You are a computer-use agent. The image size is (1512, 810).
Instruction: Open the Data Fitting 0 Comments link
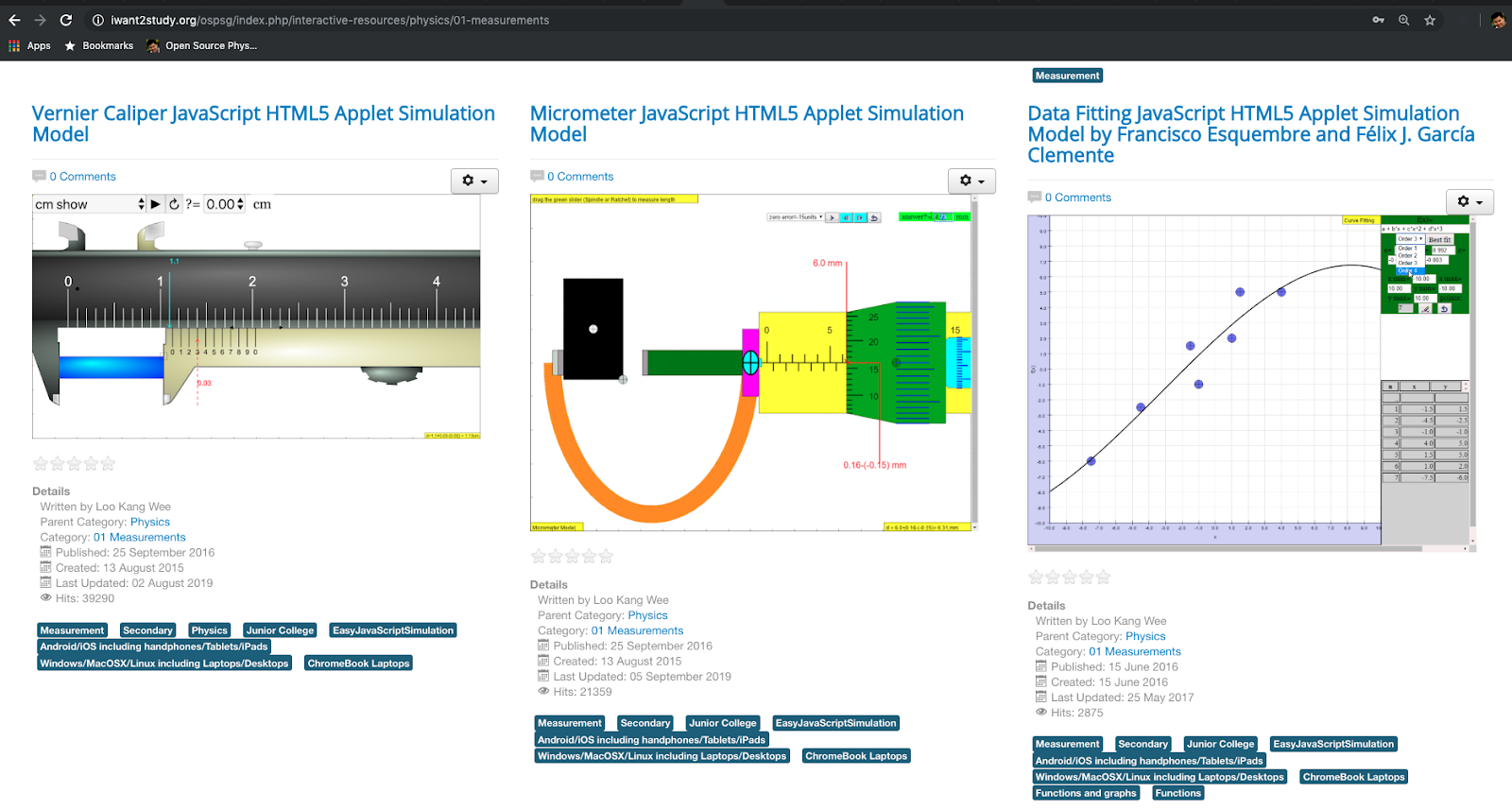[x=1078, y=198]
